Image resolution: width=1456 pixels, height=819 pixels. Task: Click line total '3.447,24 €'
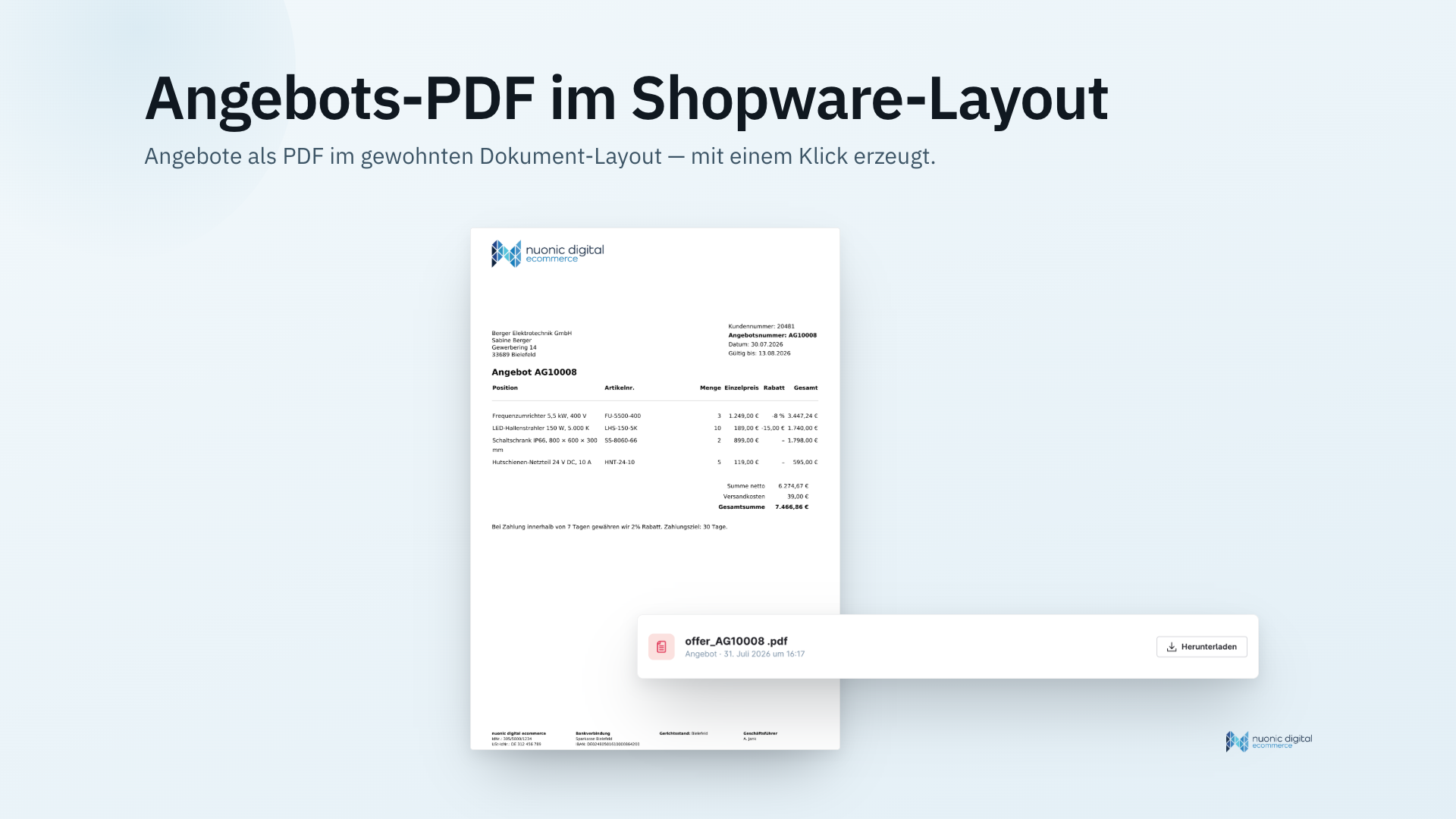803,416
